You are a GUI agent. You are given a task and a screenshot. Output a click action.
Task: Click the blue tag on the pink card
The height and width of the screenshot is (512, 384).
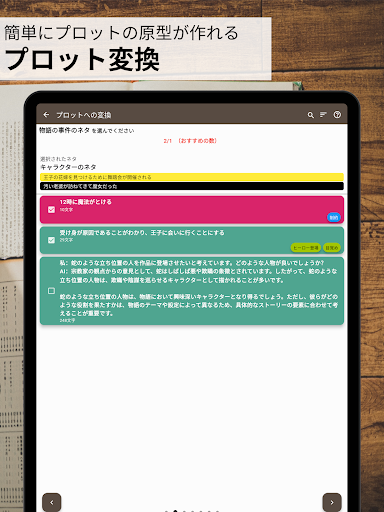click(x=334, y=217)
